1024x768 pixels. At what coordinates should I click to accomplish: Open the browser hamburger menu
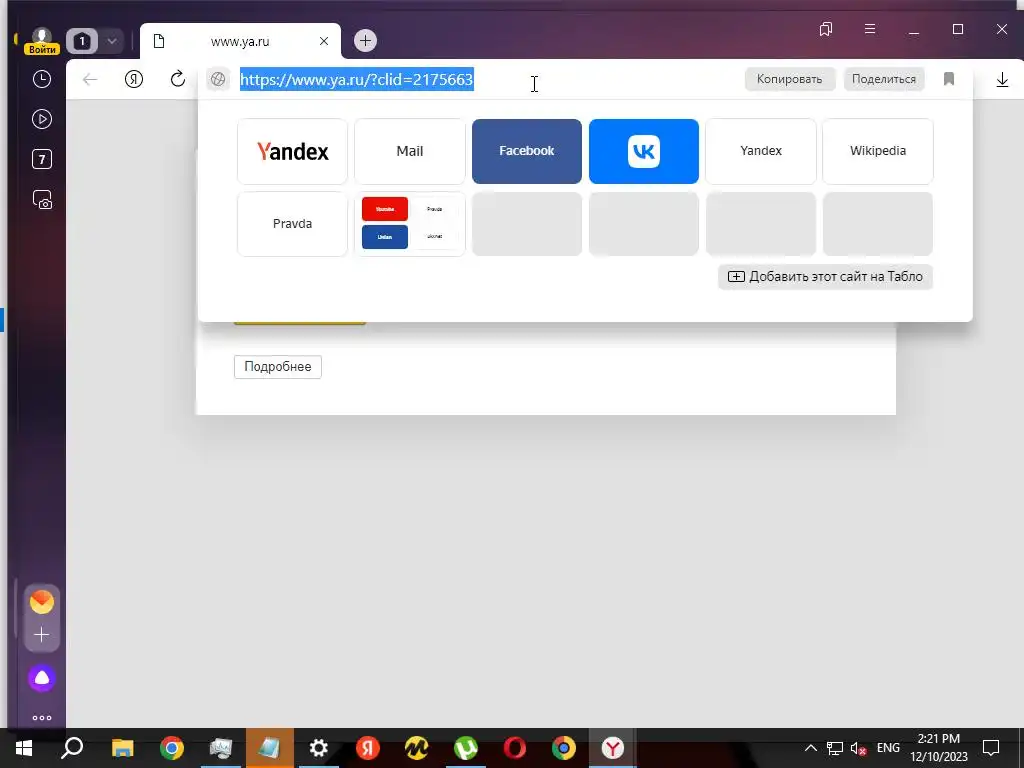coord(870,29)
